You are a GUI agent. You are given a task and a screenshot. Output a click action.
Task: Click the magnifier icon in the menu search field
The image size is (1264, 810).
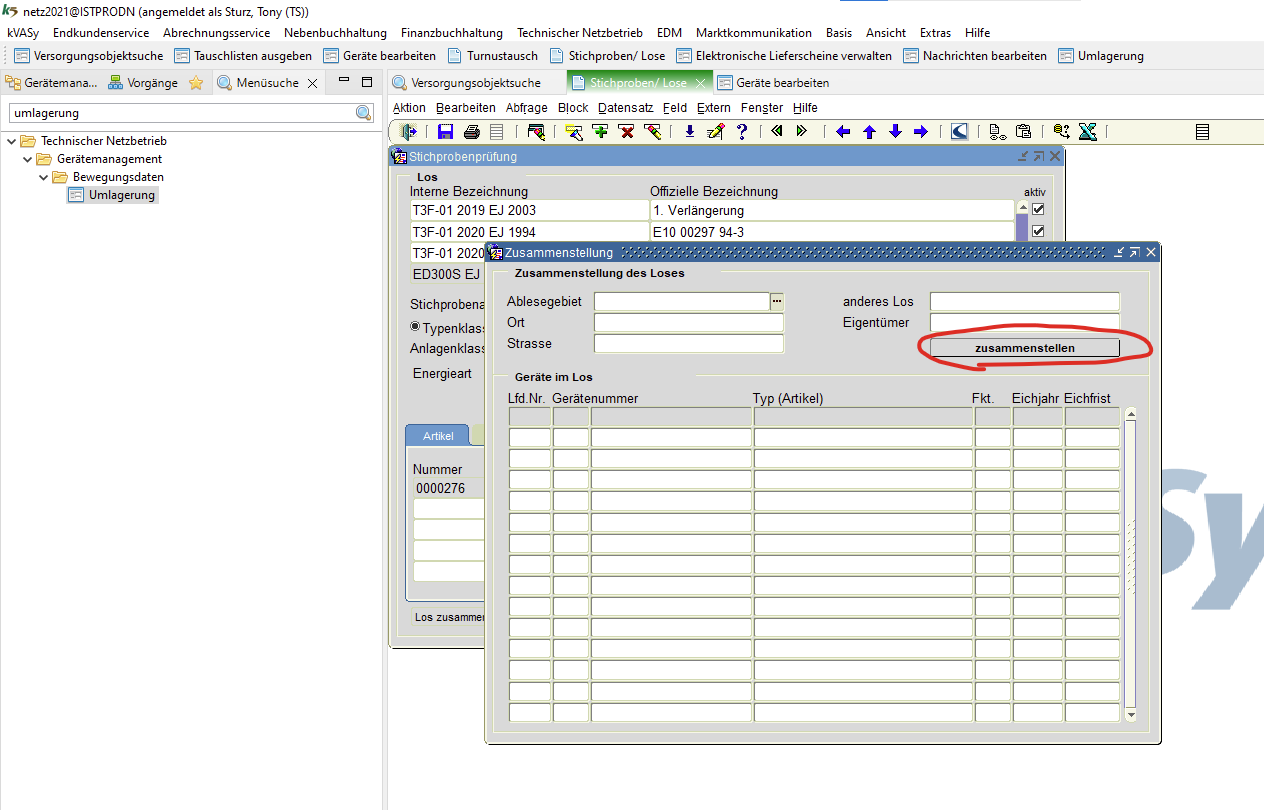(364, 113)
